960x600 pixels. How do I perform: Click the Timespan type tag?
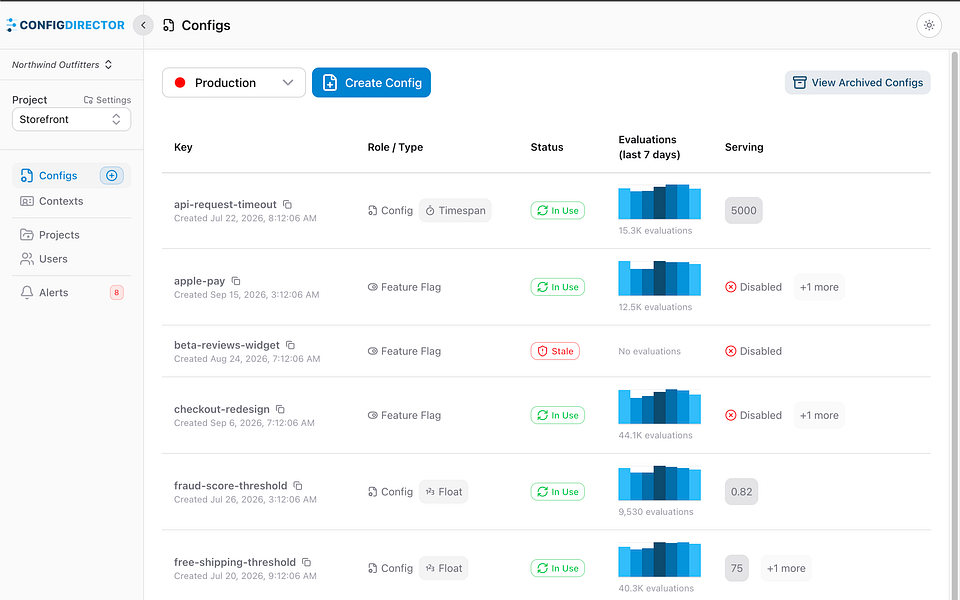point(455,211)
